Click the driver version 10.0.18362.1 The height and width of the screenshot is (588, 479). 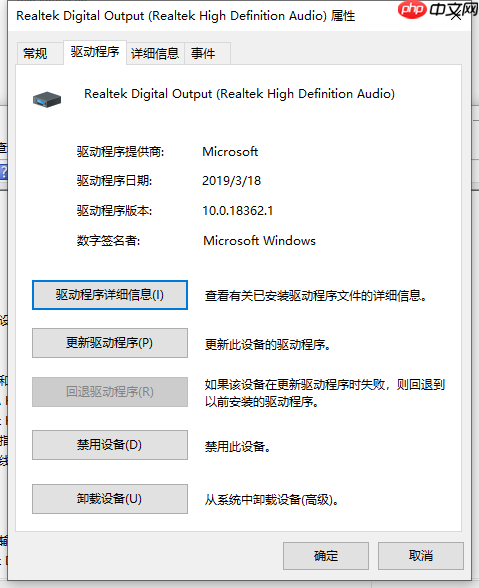point(238,211)
